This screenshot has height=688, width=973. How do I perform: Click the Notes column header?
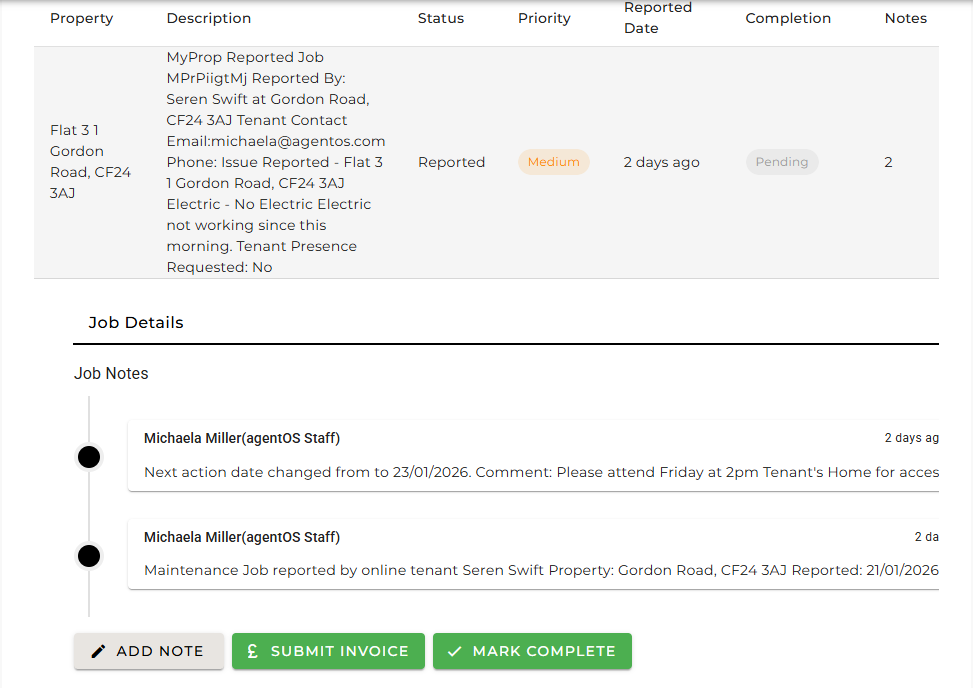coord(905,18)
